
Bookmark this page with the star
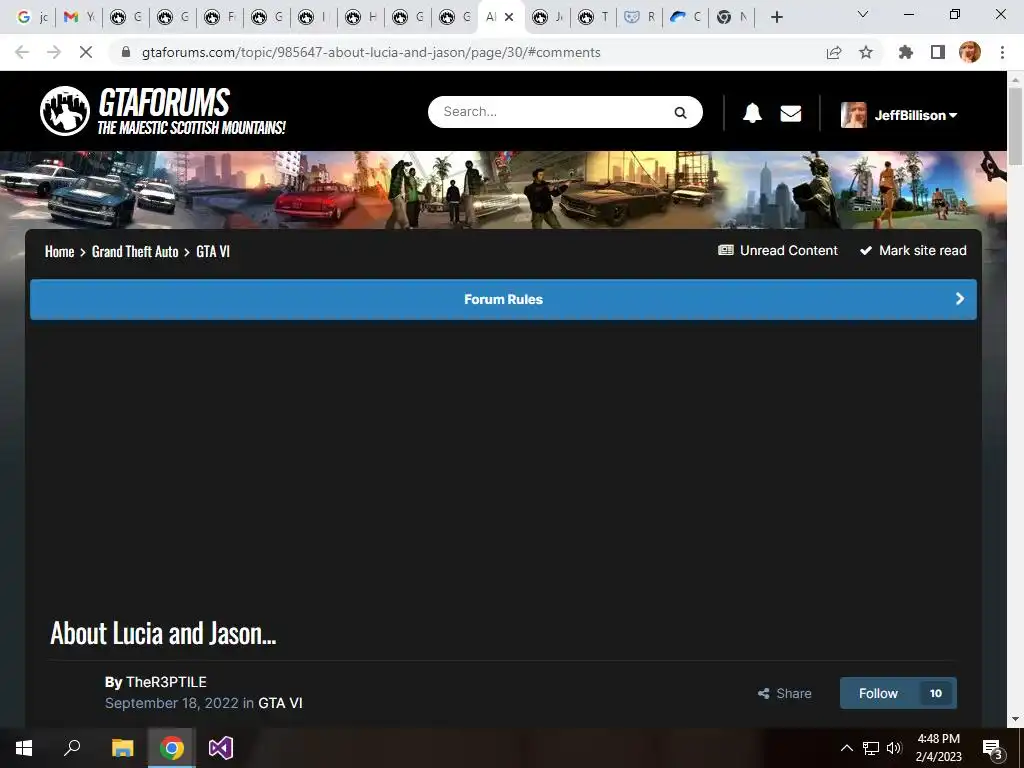pyautogui.click(x=865, y=52)
